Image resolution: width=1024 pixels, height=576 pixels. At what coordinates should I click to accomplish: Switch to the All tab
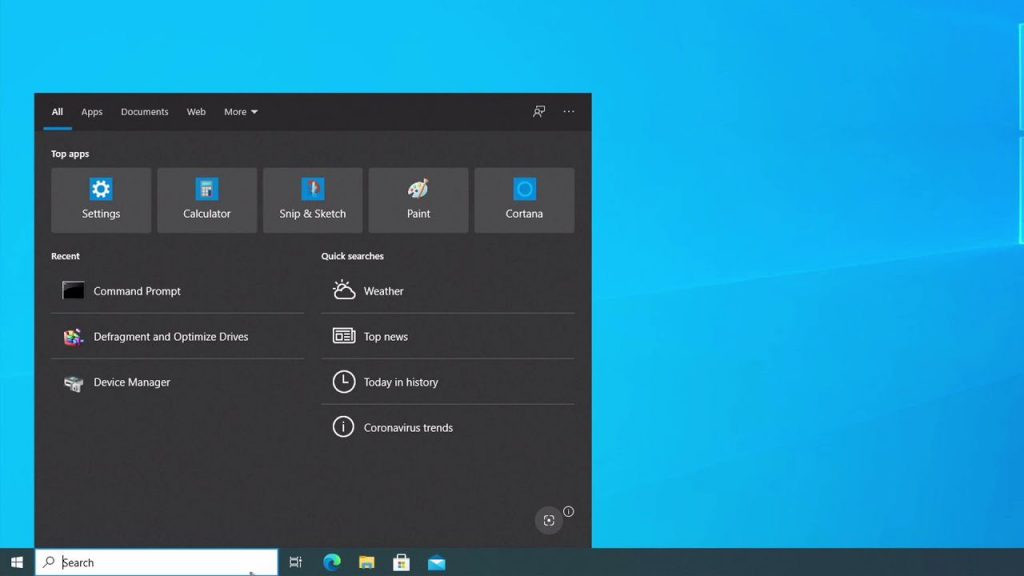pos(57,112)
